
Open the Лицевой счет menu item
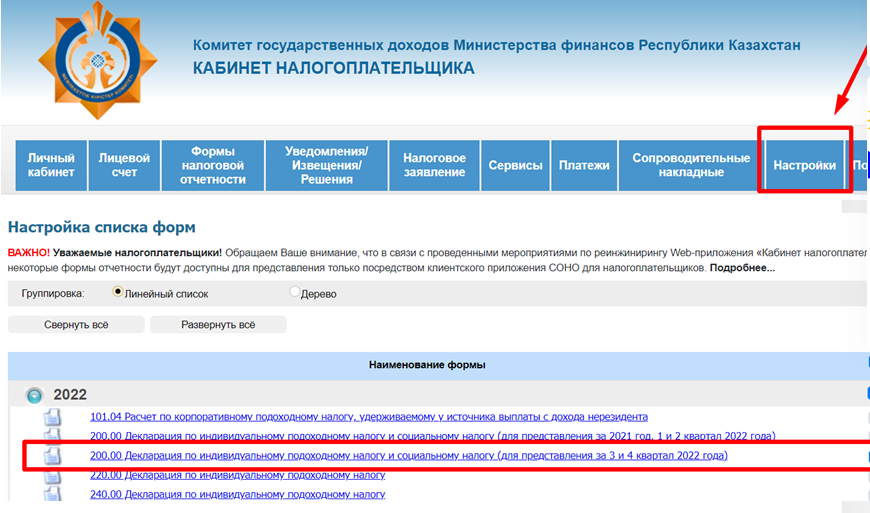click(x=124, y=165)
